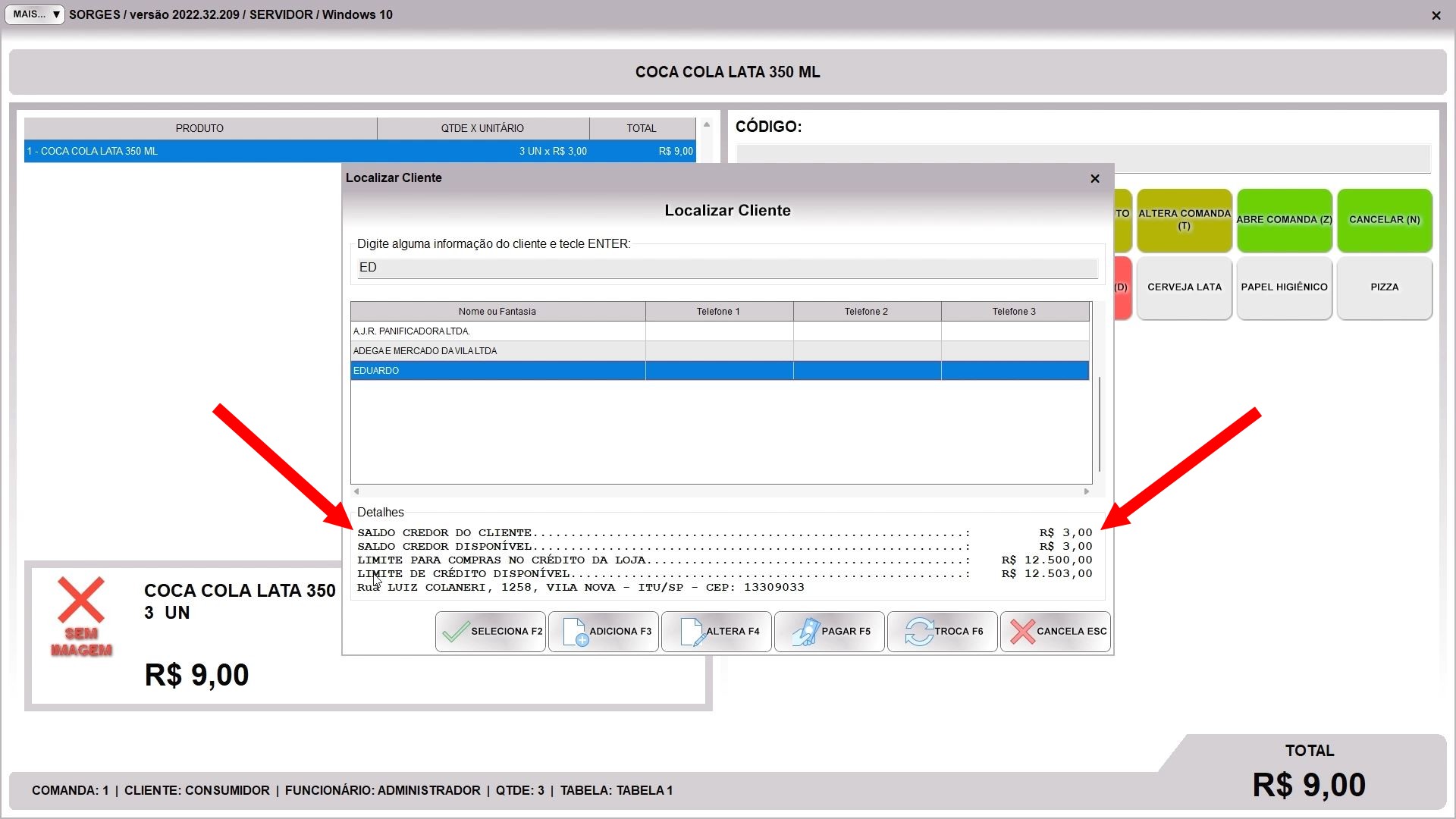
Task: Select the CERVEJA LATA product button
Action: coord(1185,287)
